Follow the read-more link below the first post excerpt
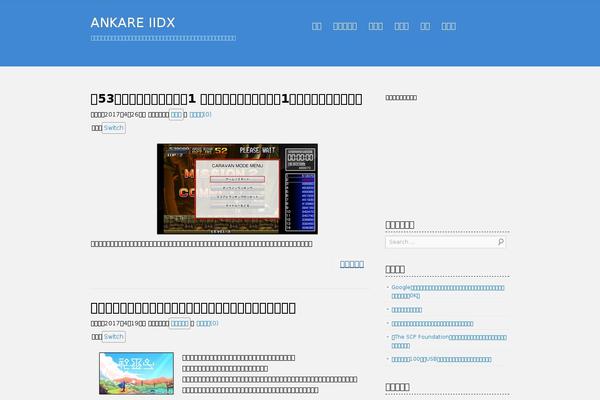This screenshot has width=600, height=400. coord(352,264)
